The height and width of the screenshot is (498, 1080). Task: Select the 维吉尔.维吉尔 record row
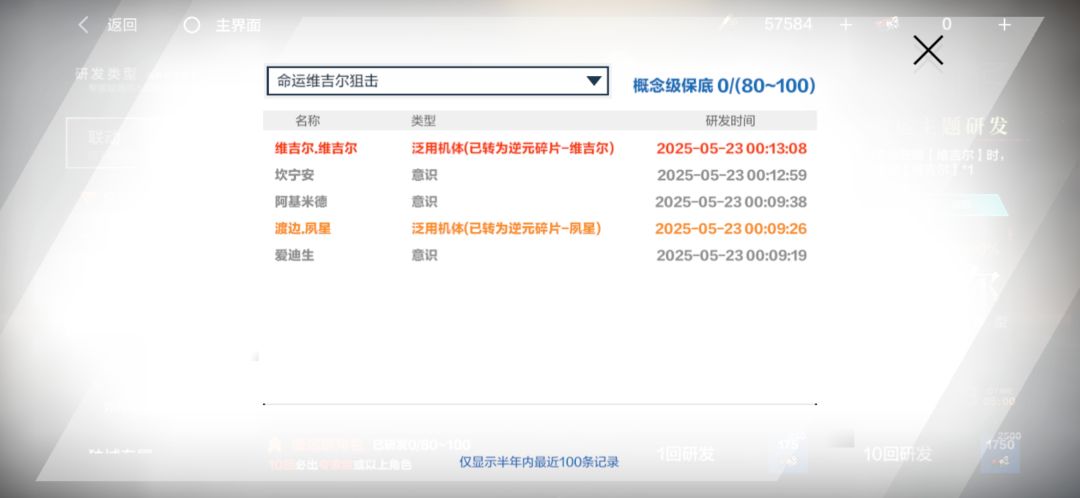coord(540,148)
